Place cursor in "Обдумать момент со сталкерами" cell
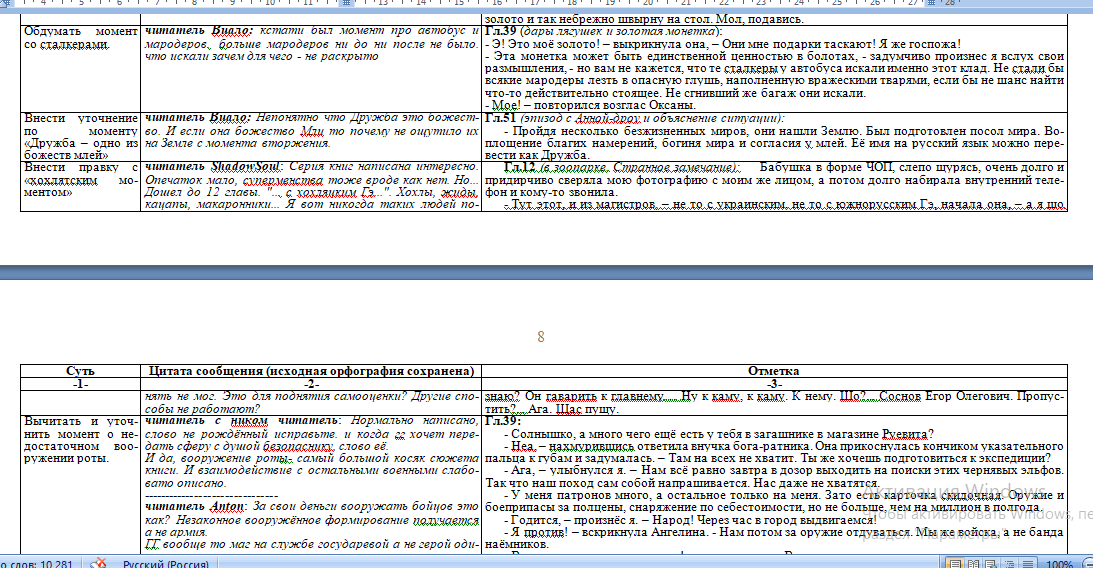The height and width of the screenshot is (568, 1093). tap(80, 39)
